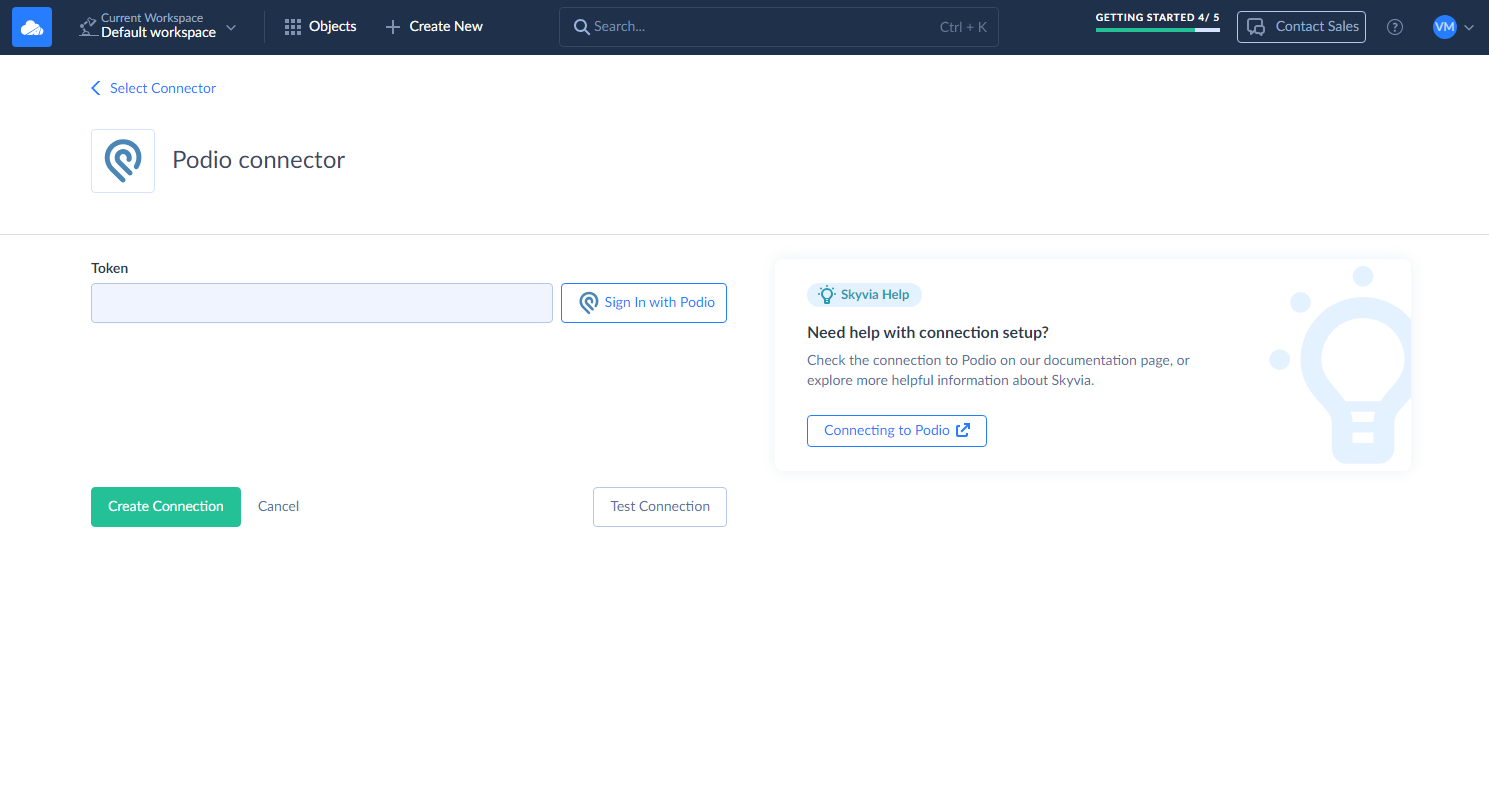Click the search magnifier icon
The height and width of the screenshot is (786, 1489).
(581, 27)
